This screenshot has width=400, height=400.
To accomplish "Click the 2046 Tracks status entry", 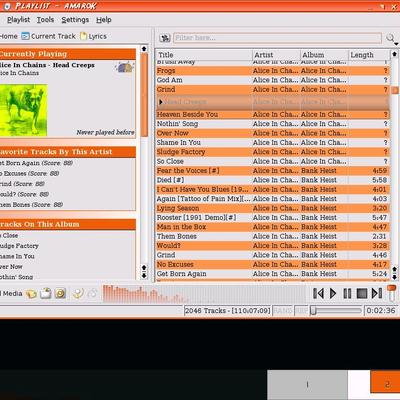I will (x=227, y=311).
